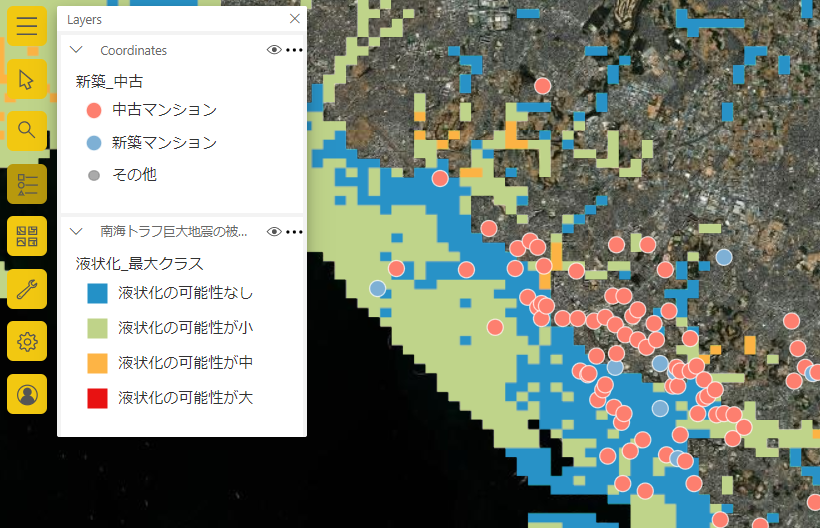Open more options for Coordinates layer
Screen dimensions: 820x528
294,50
